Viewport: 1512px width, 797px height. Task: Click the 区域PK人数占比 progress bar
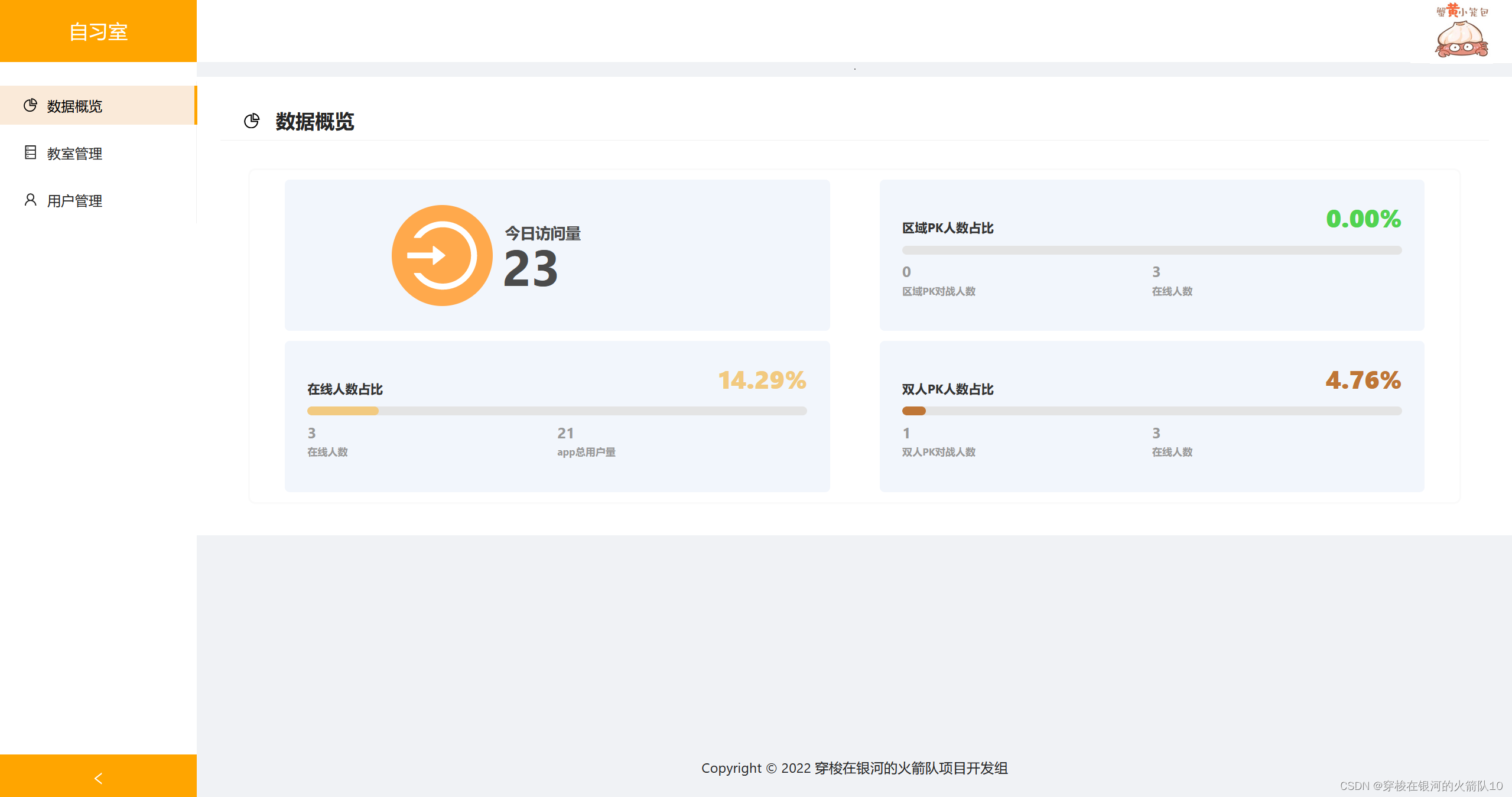1152,250
